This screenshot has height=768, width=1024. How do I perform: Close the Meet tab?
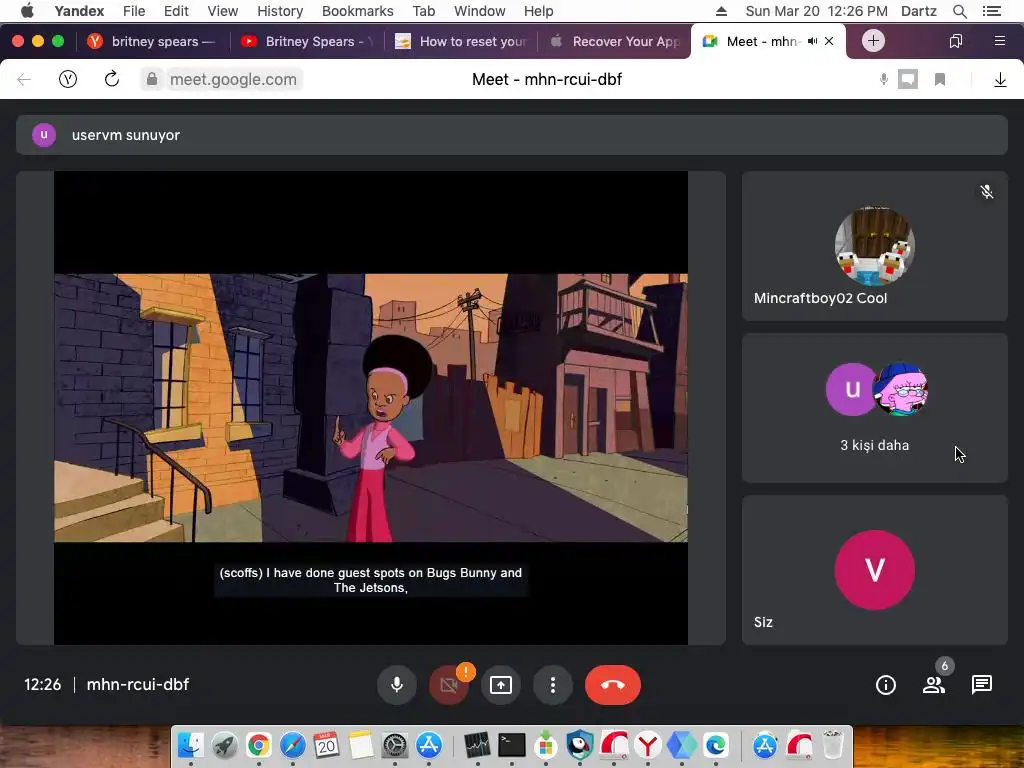[x=829, y=41]
